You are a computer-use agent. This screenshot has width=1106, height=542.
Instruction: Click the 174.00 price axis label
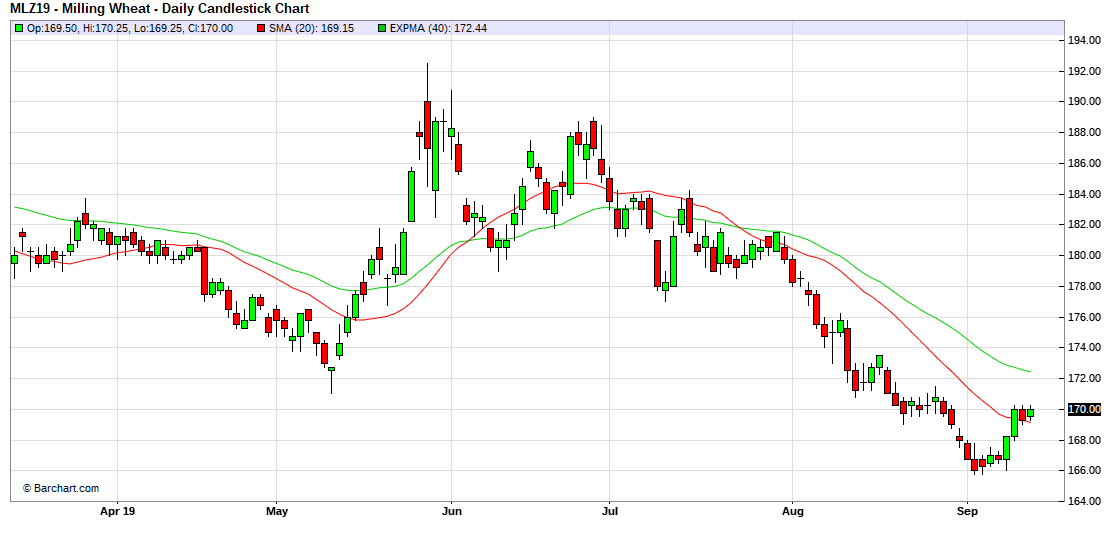point(1085,348)
